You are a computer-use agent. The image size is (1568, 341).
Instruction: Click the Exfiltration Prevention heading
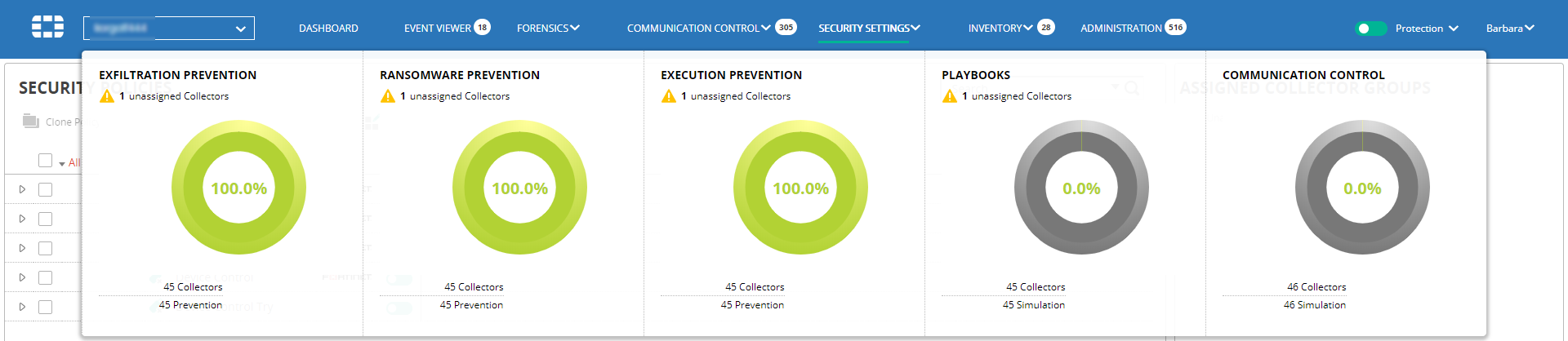click(x=178, y=75)
